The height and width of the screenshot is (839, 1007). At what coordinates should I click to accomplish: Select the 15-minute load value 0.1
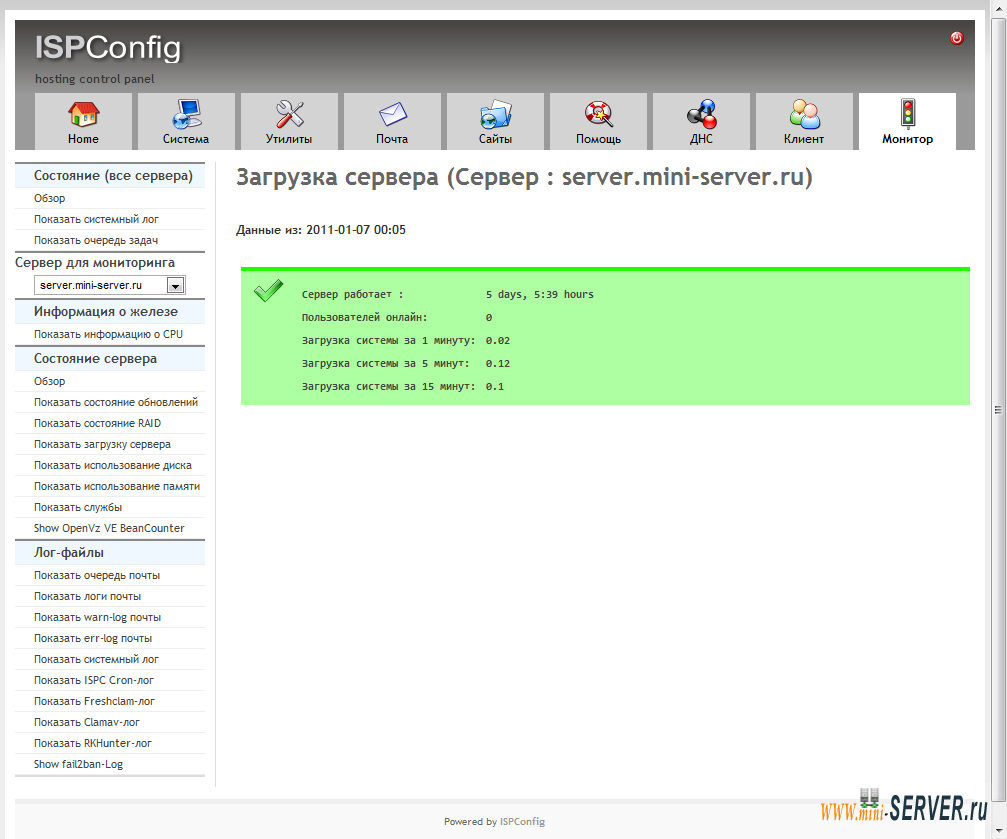495,387
